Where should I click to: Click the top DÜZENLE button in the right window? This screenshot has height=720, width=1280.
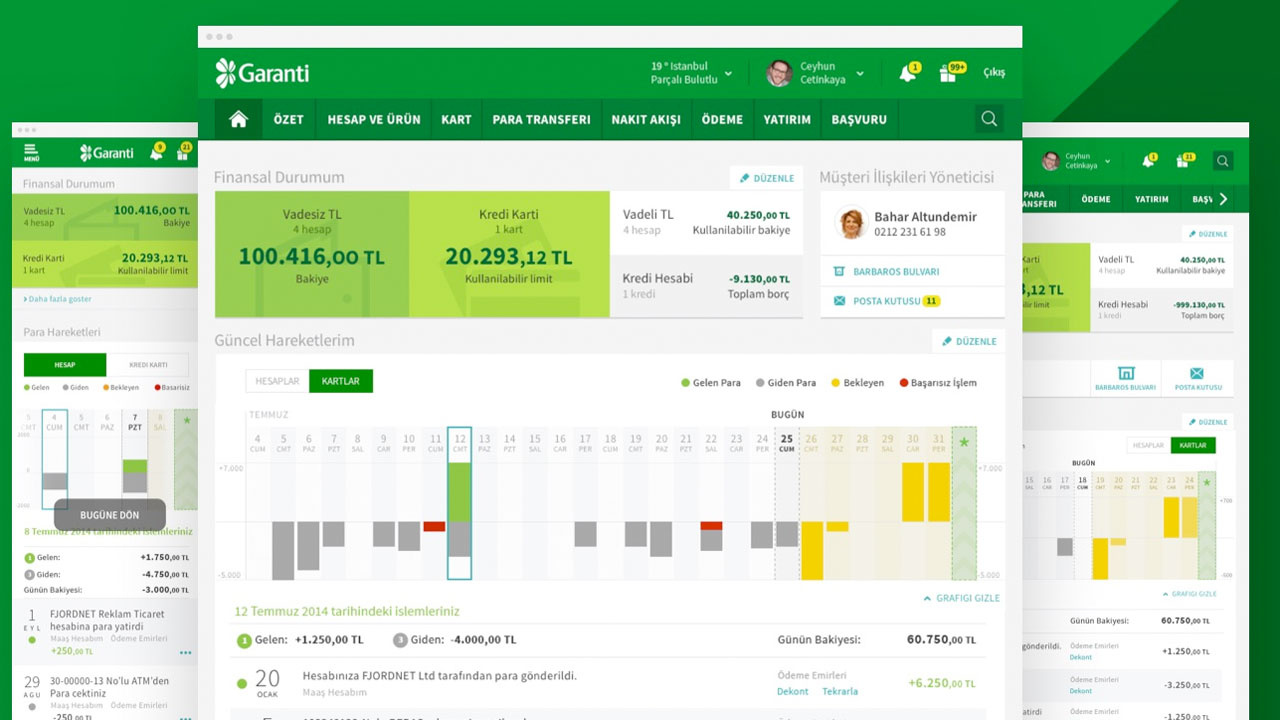tap(1207, 234)
